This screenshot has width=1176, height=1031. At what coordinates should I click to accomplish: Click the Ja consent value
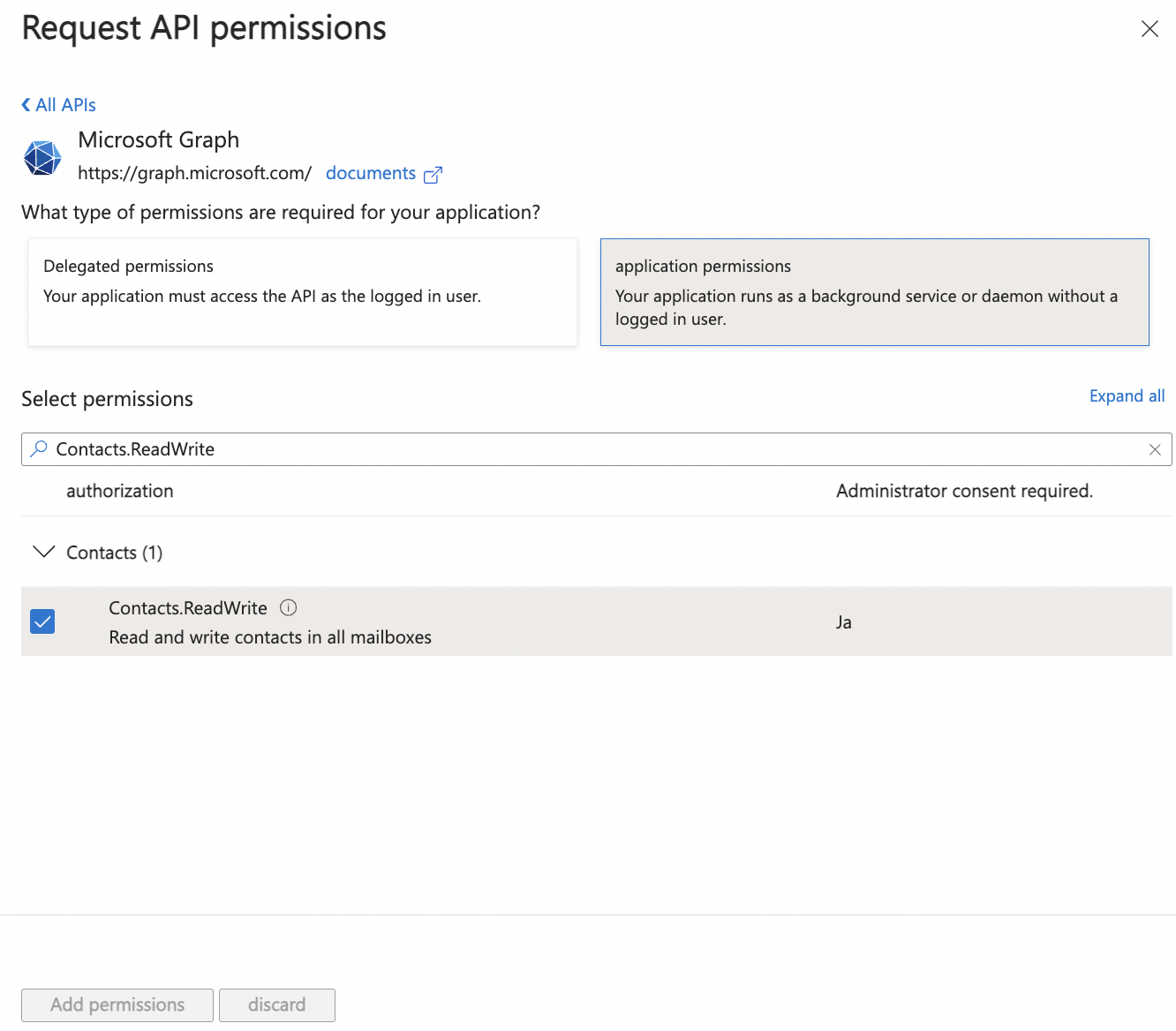point(844,622)
